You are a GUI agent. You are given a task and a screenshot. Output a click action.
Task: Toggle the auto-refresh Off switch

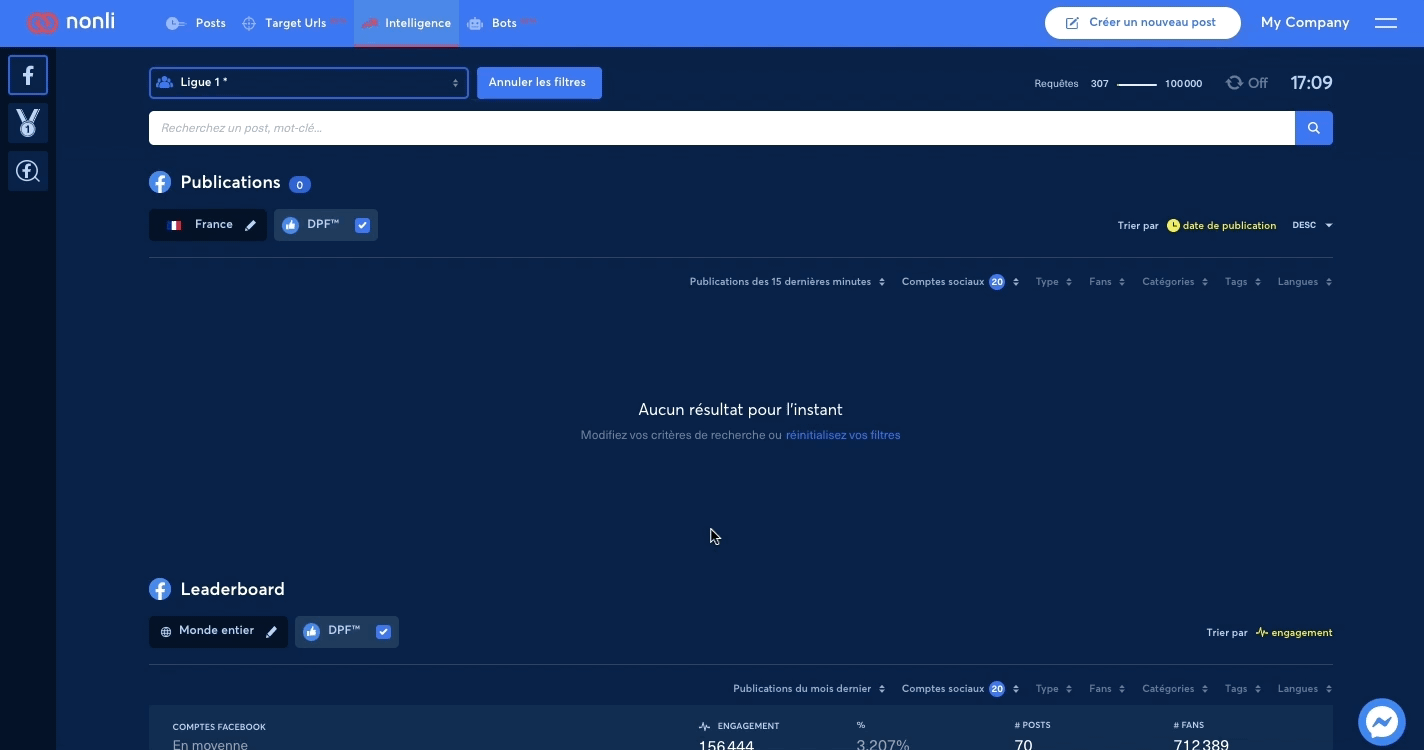1247,84
